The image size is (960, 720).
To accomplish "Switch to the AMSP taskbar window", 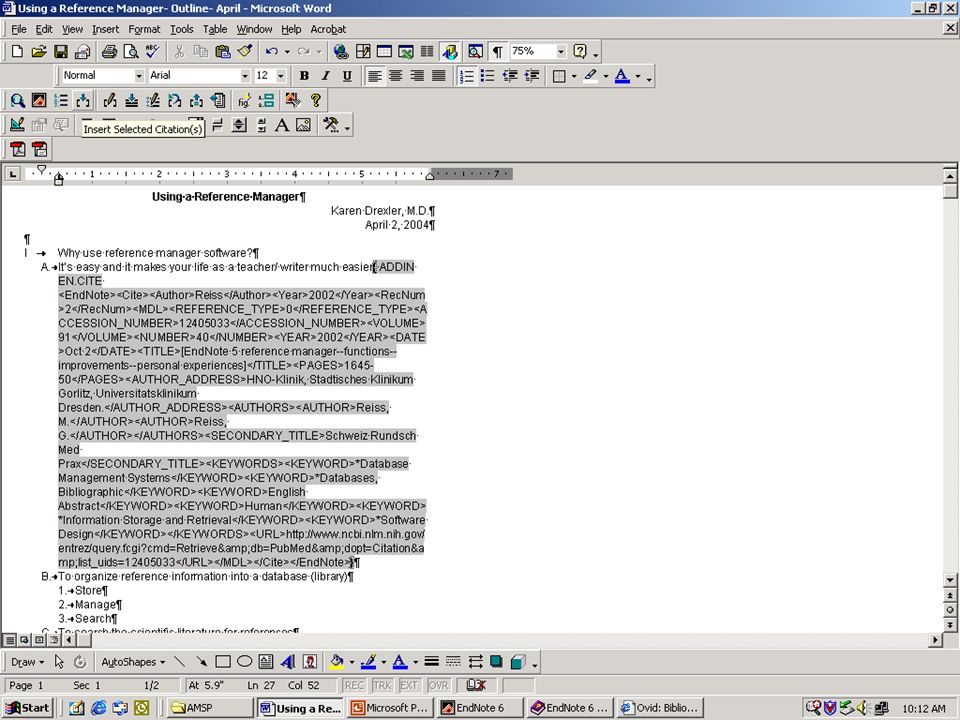I will pos(208,708).
